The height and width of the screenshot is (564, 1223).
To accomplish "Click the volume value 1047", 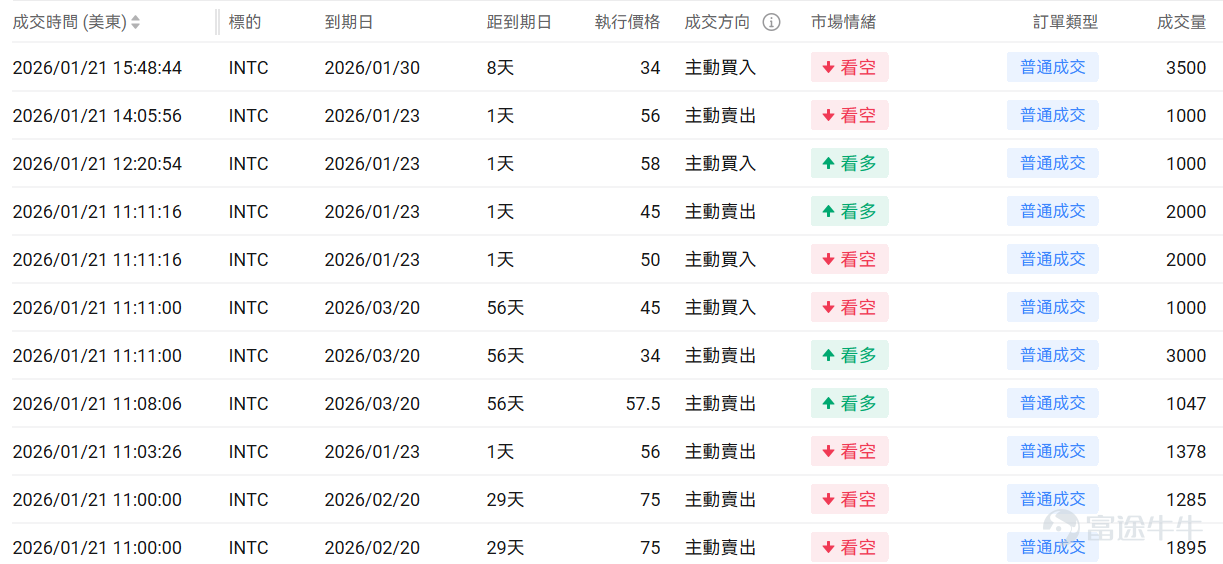I will point(1186,404).
